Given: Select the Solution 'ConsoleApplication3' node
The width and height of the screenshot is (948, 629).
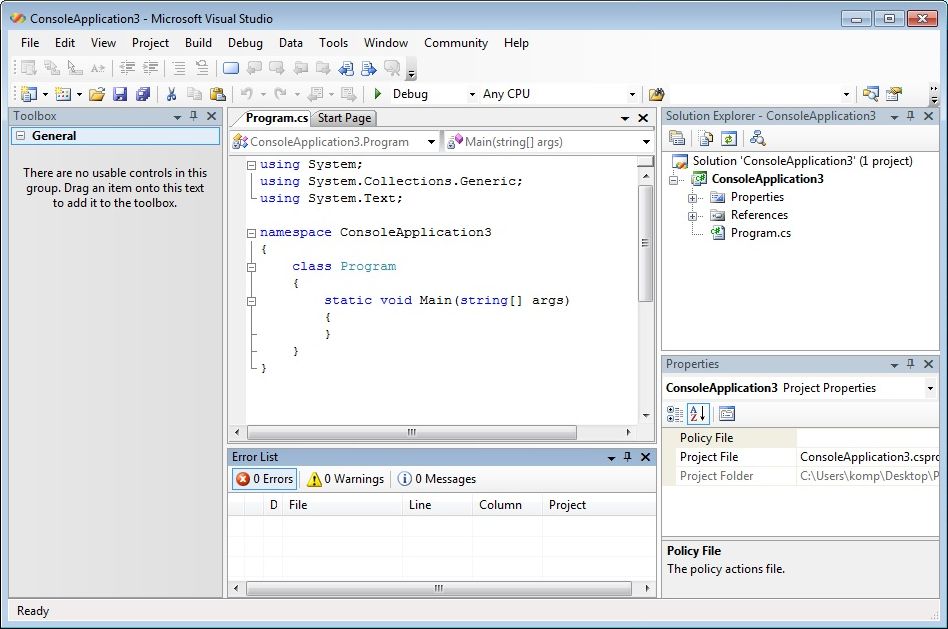Looking at the screenshot, I should click(802, 161).
